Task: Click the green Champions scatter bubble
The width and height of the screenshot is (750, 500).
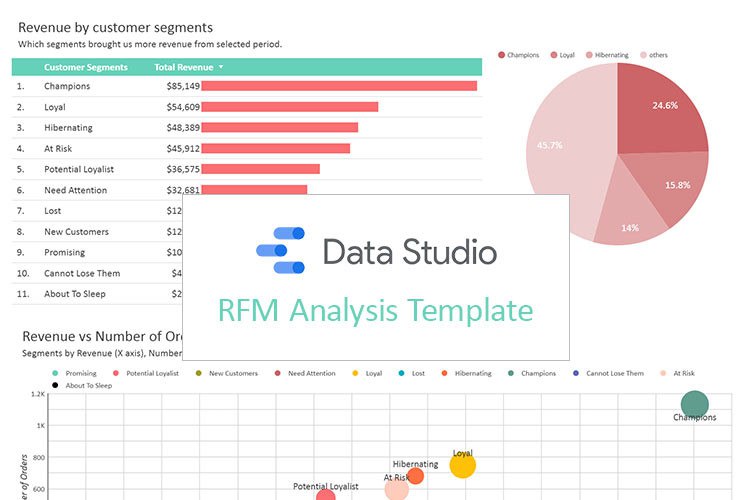Action: tap(695, 404)
